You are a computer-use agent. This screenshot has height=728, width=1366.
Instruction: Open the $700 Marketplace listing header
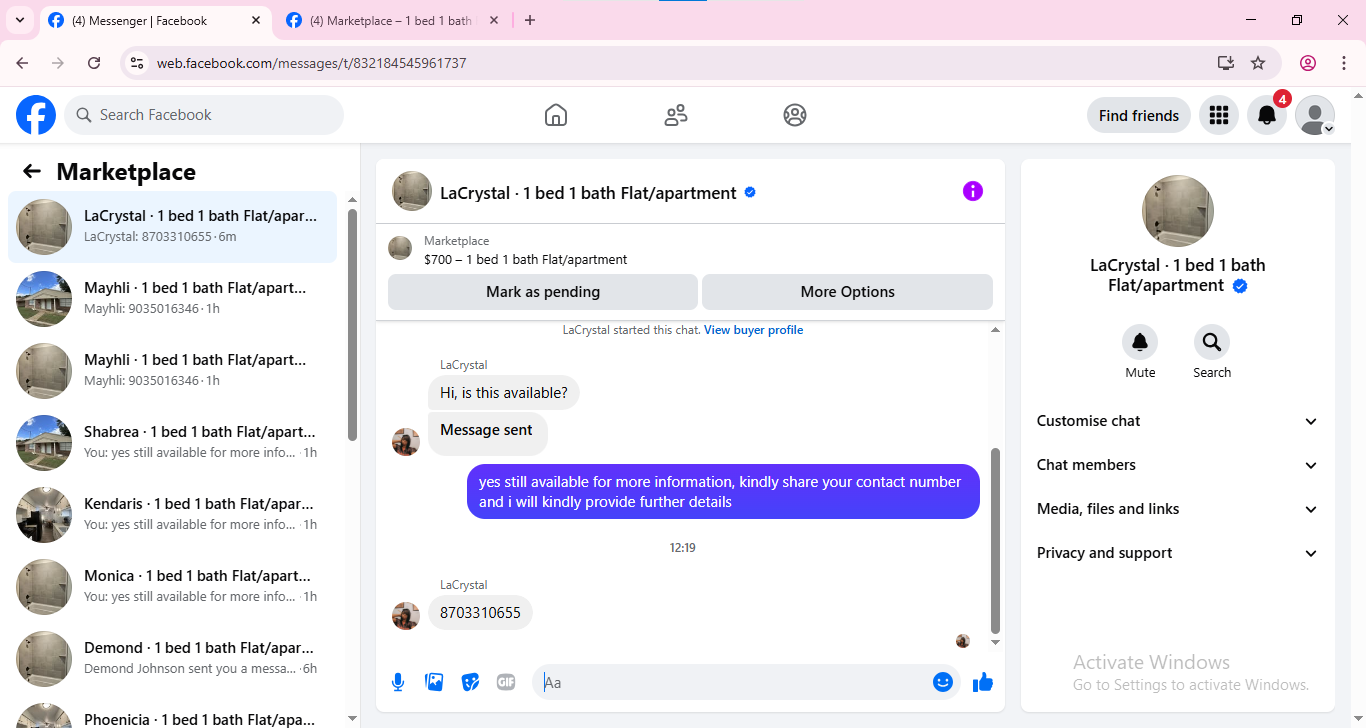point(690,250)
